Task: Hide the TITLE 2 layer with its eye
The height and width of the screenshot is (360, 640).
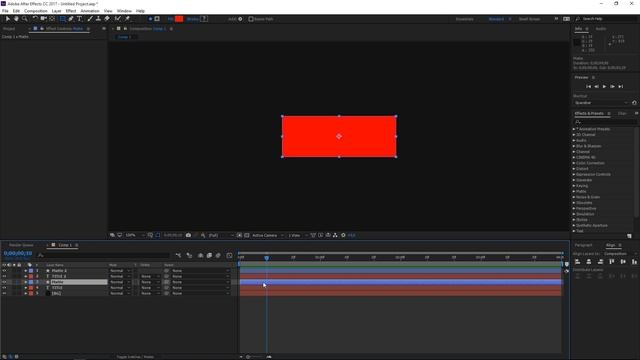Action: (x=4, y=276)
